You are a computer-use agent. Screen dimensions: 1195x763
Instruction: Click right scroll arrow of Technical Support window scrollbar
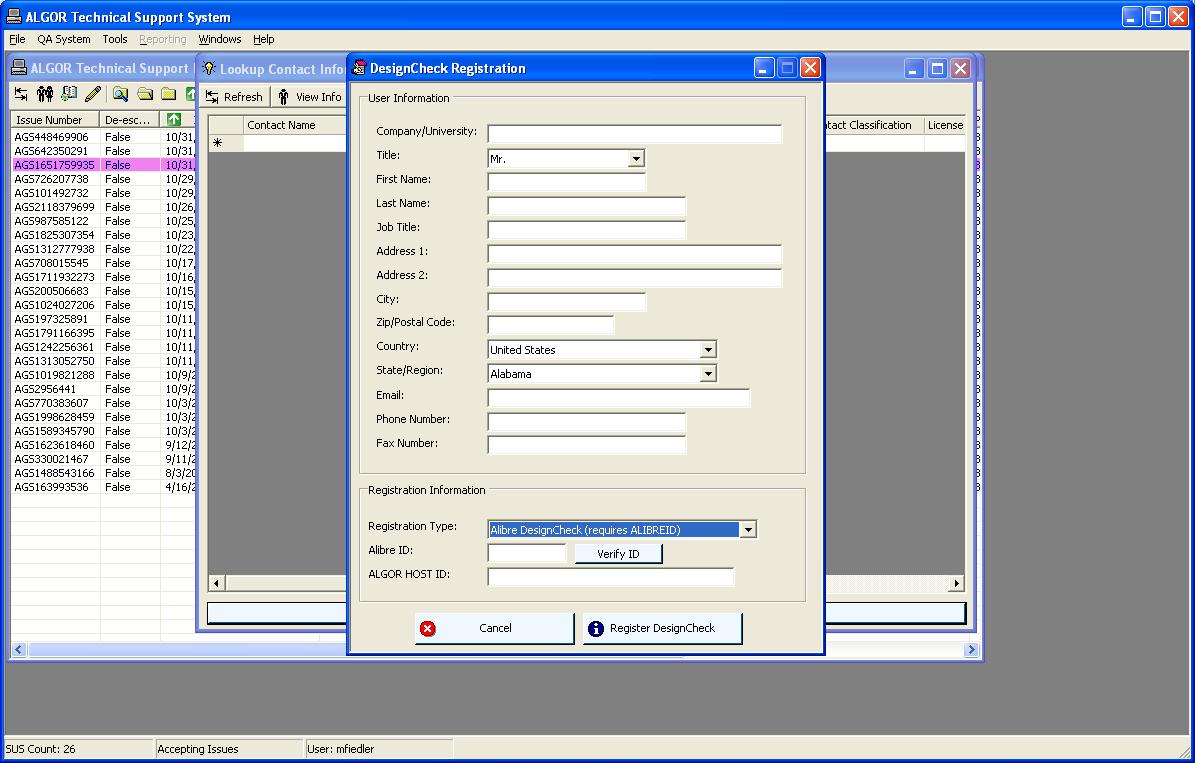(x=970, y=649)
